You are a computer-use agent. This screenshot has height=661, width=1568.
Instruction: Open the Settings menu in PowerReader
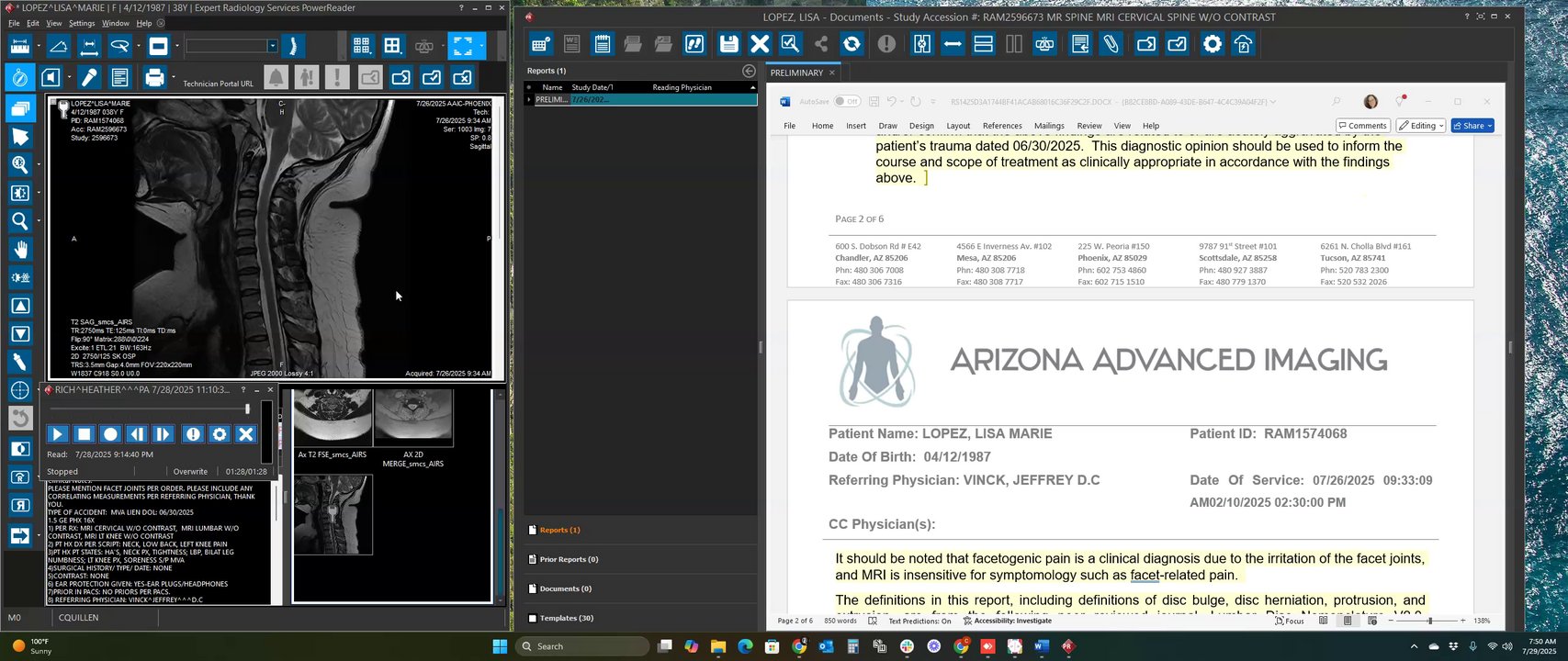pos(82,23)
